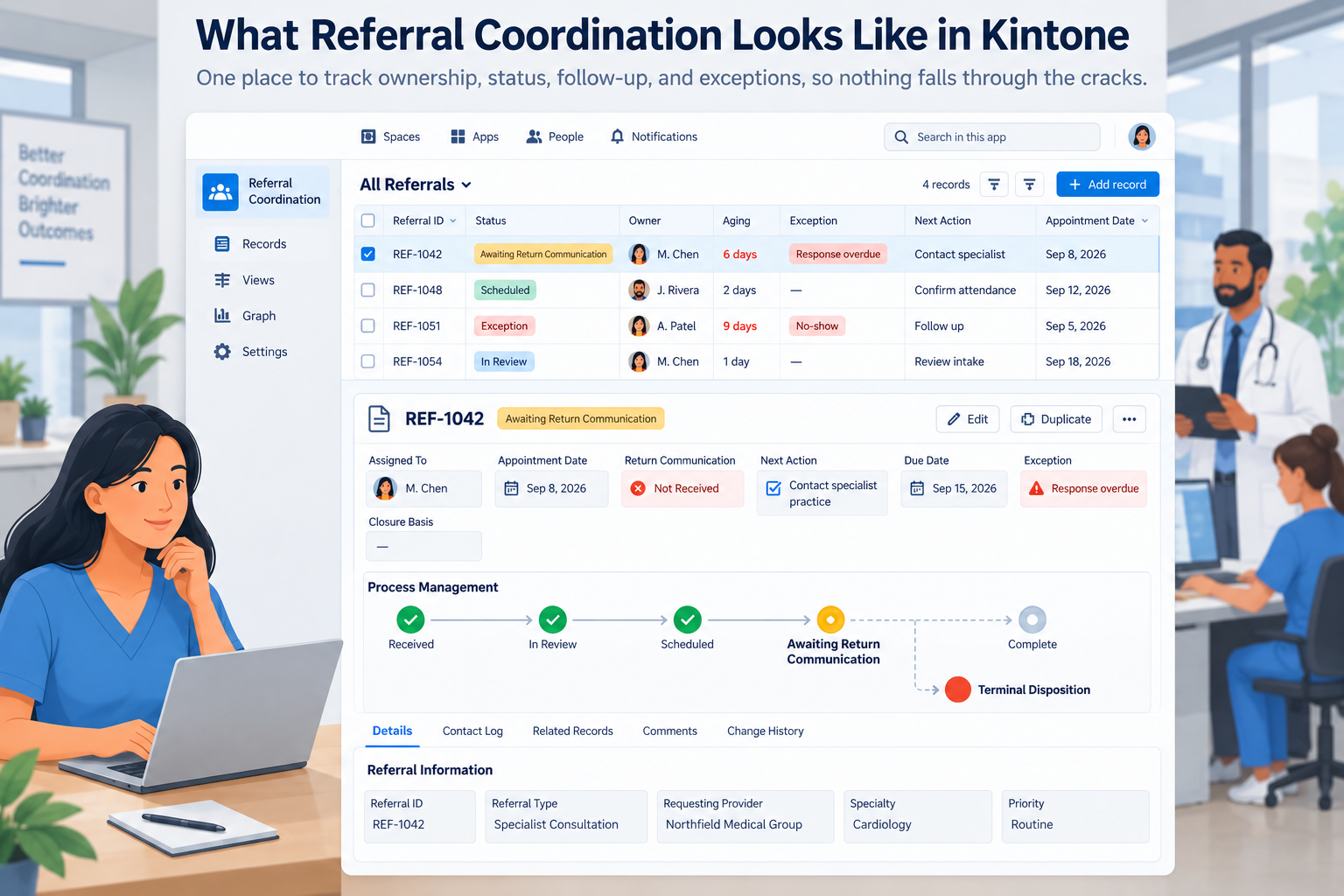Viewport: 1344px width, 896px height.
Task: Click the more options ellipsis button
Action: click(x=1130, y=419)
